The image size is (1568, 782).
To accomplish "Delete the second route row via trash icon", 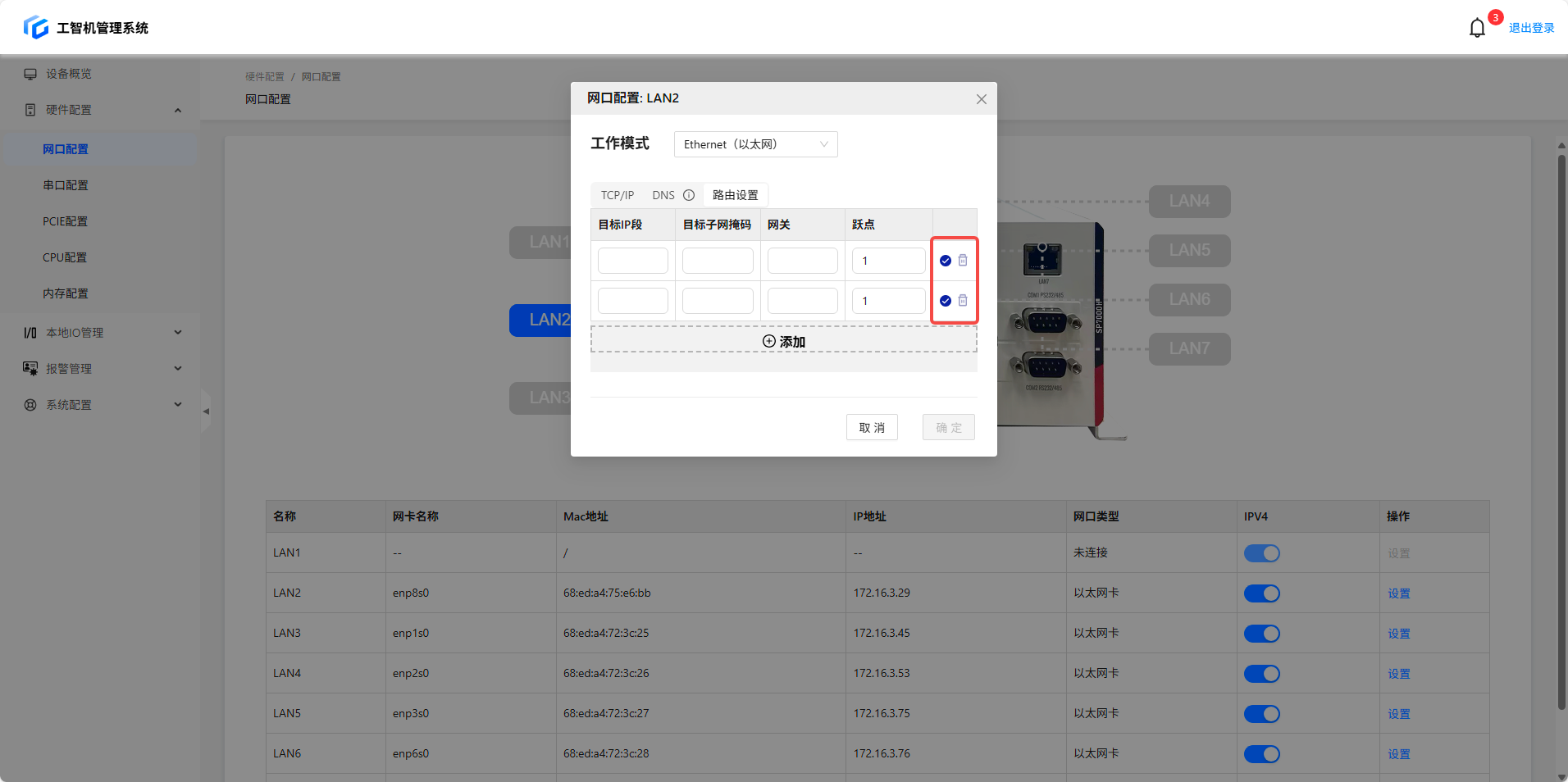I will pyautogui.click(x=963, y=301).
